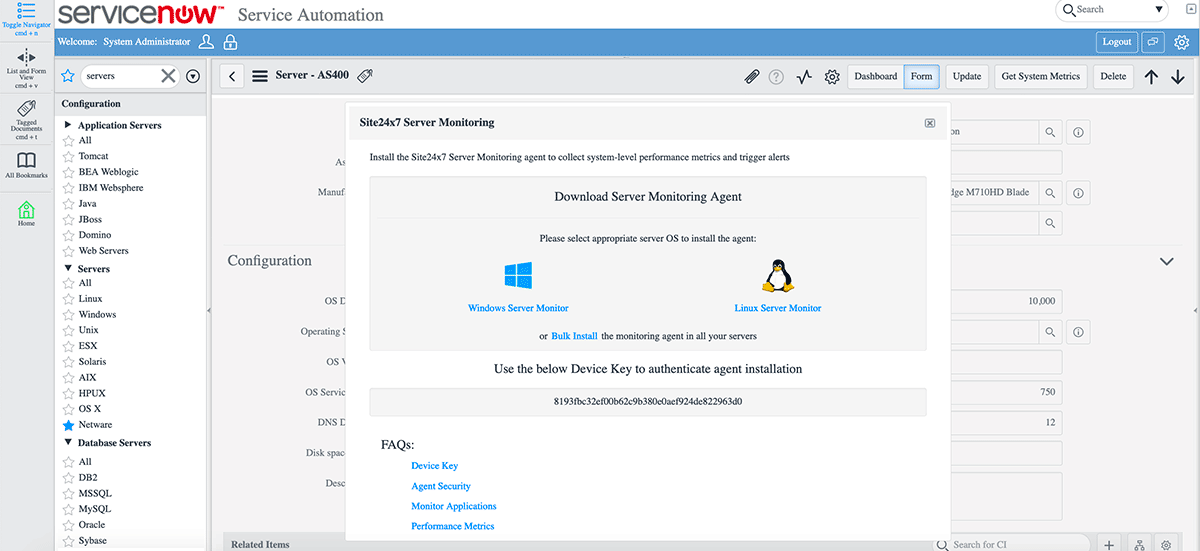Click the windows icon next to Logout
The height and width of the screenshot is (551, 1200).
tap(1153, 42)
